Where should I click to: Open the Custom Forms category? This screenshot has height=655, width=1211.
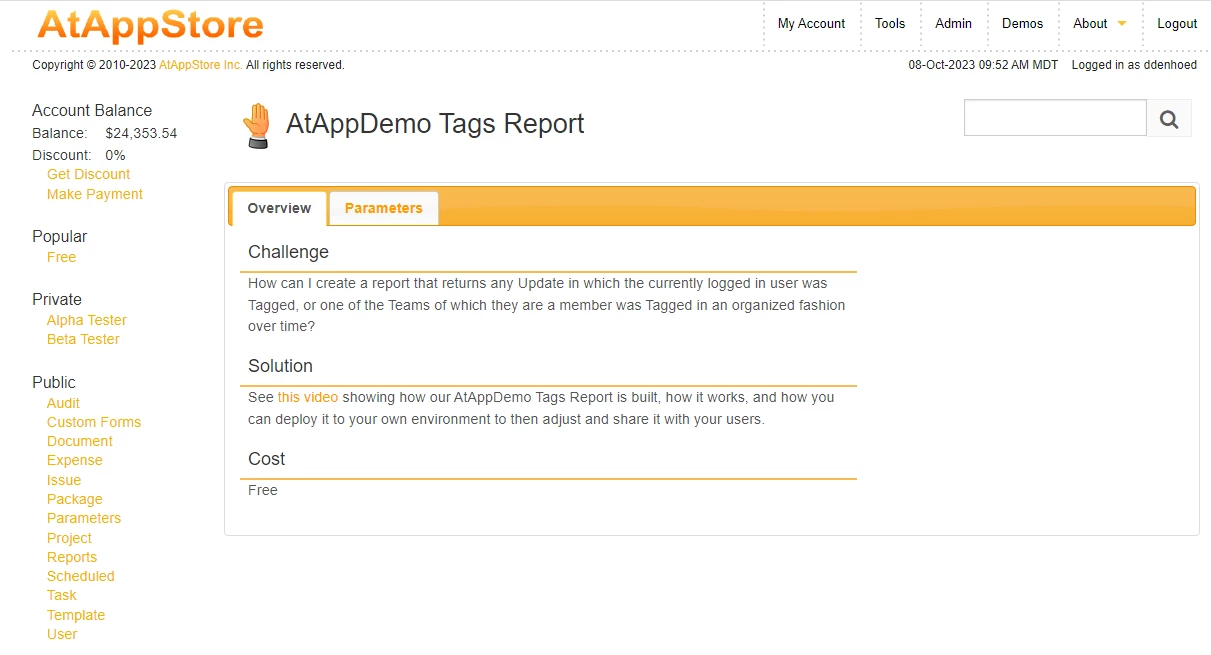pos(94,422)
